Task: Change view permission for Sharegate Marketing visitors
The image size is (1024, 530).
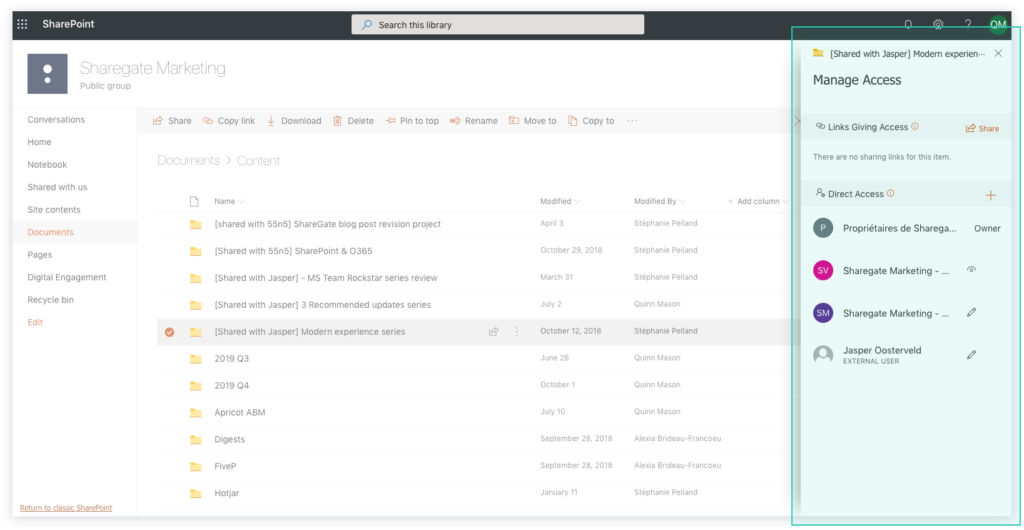Action: click(971, 270)
